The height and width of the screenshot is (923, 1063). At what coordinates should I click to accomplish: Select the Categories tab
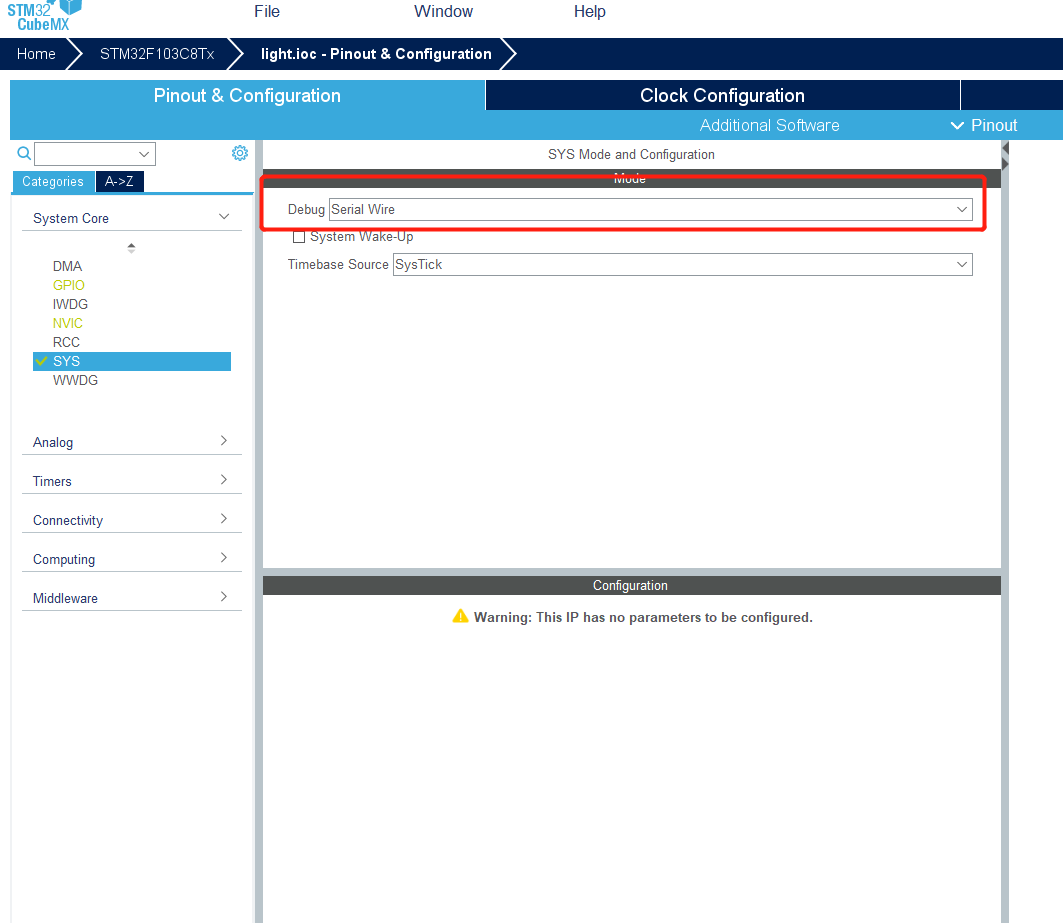coord(53,182)
